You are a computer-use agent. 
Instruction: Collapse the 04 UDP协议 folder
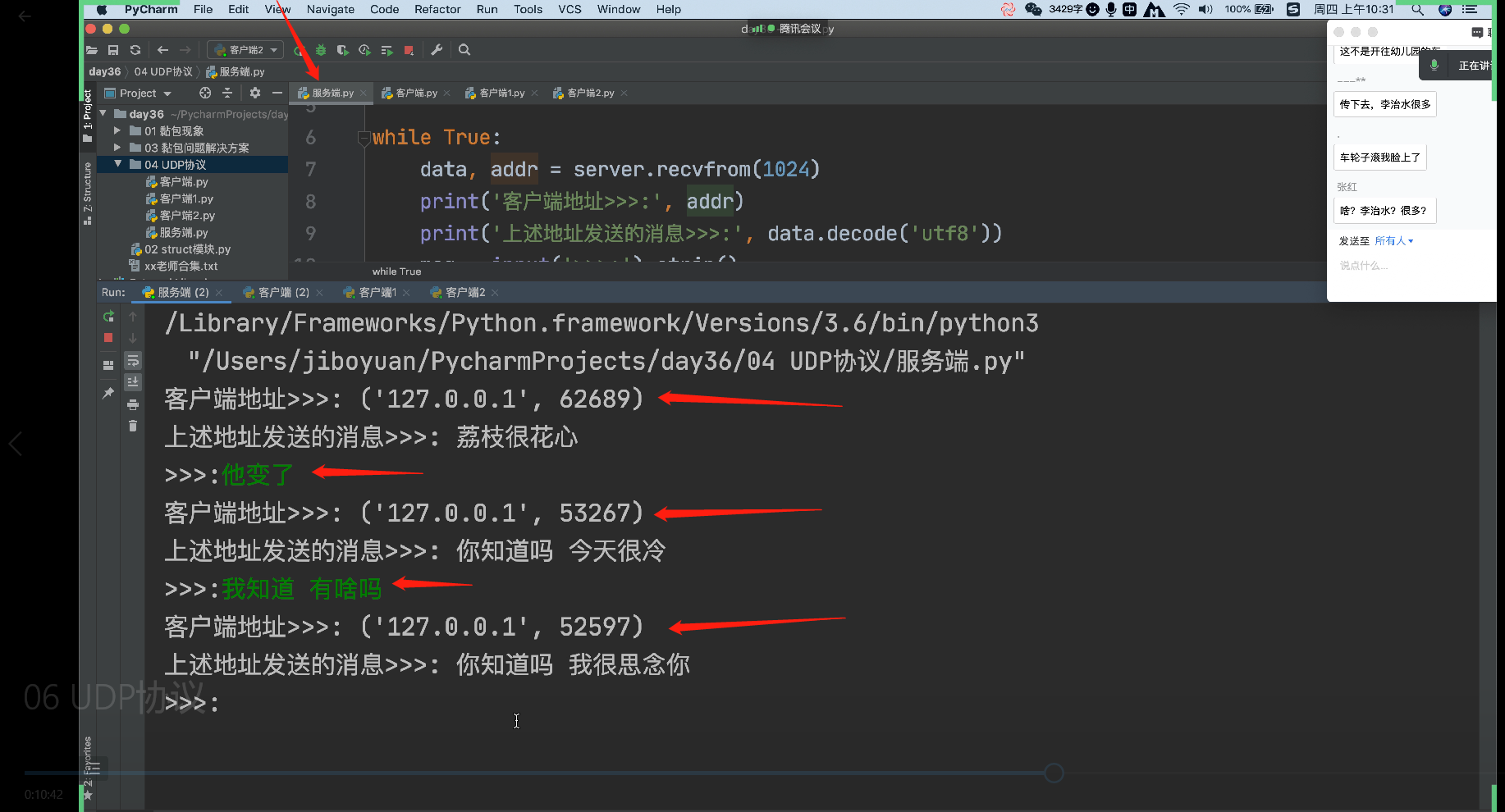point(117,164)
